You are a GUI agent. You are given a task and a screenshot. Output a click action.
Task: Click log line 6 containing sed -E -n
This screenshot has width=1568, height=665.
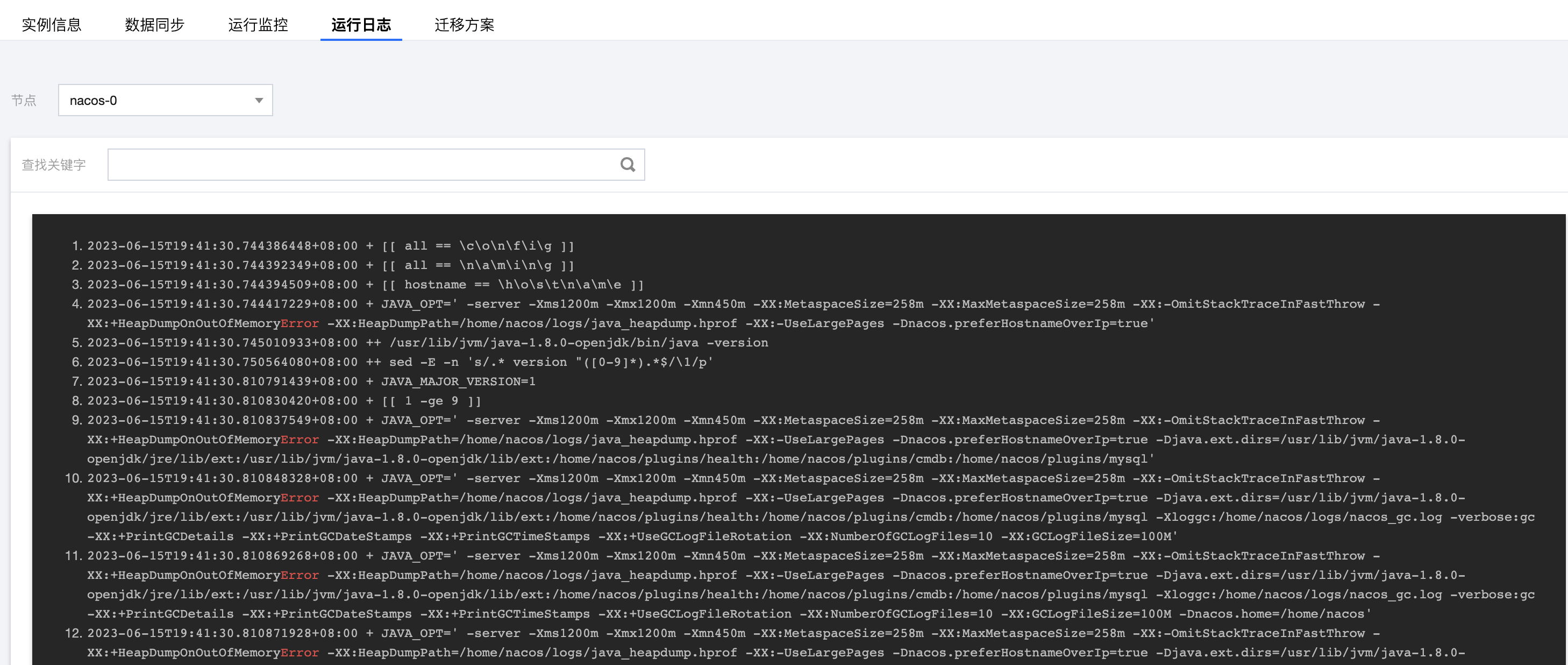401,362
